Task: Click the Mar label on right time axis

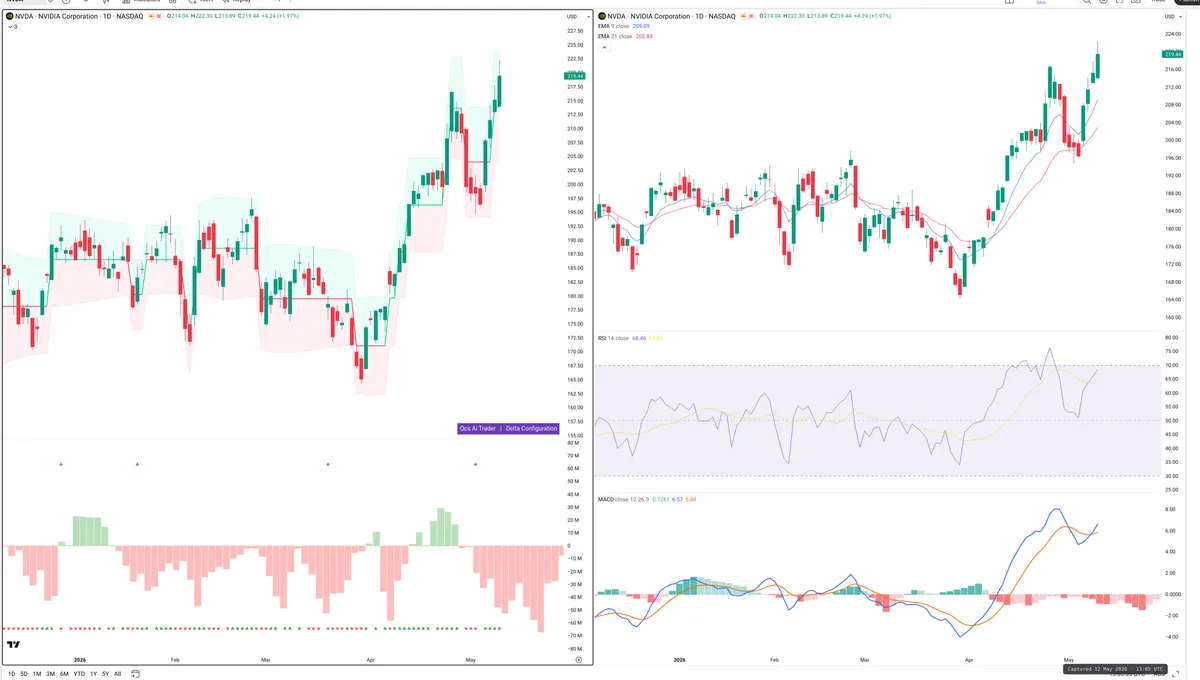Action: [865, 660]
